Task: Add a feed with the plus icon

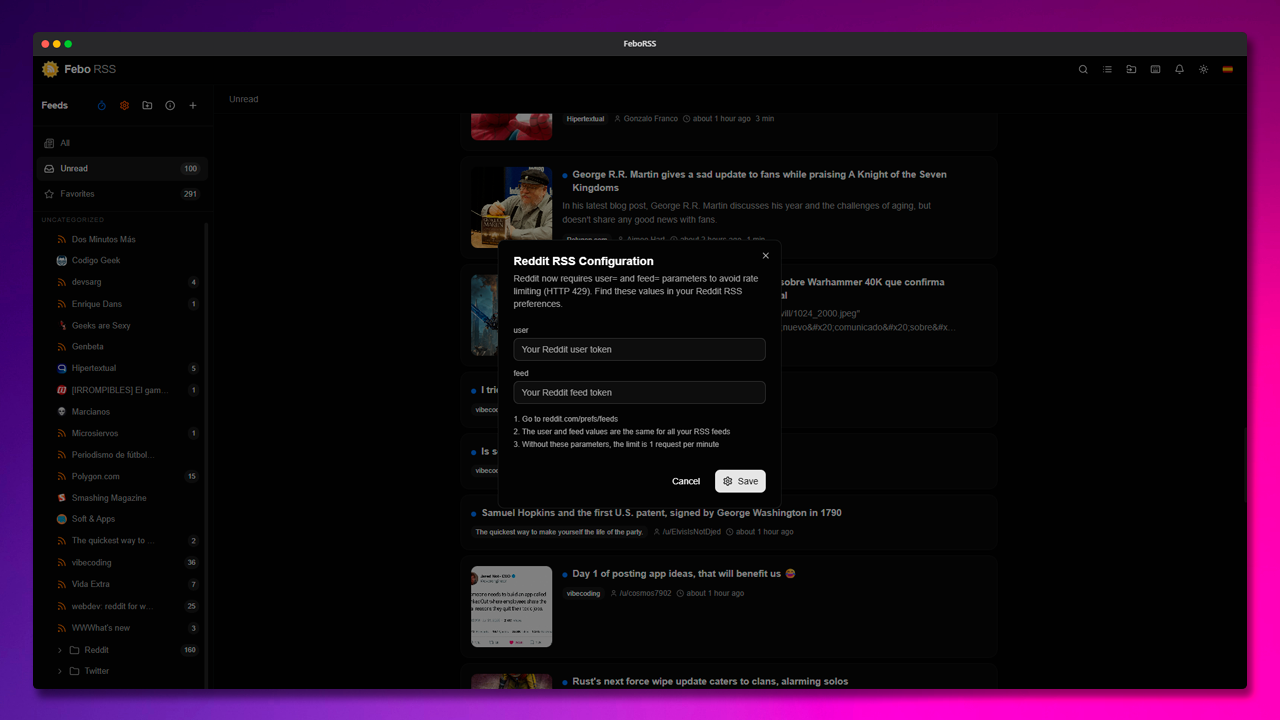Action: (193, 105)
